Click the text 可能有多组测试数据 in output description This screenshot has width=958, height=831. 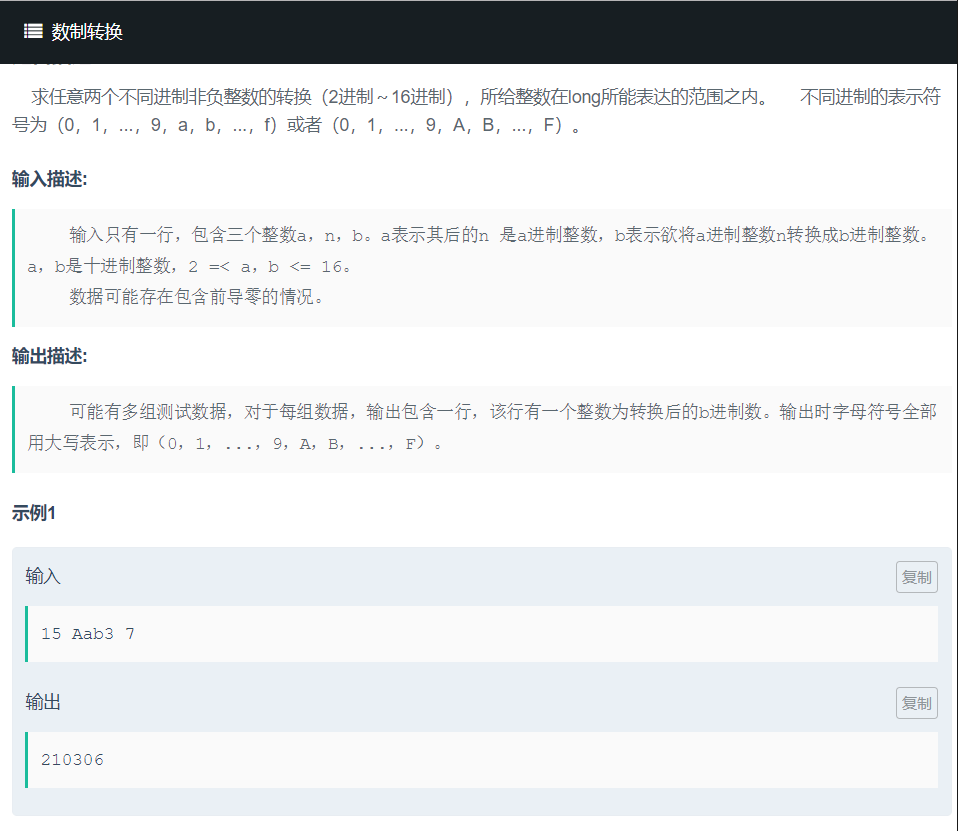[147, 412]
